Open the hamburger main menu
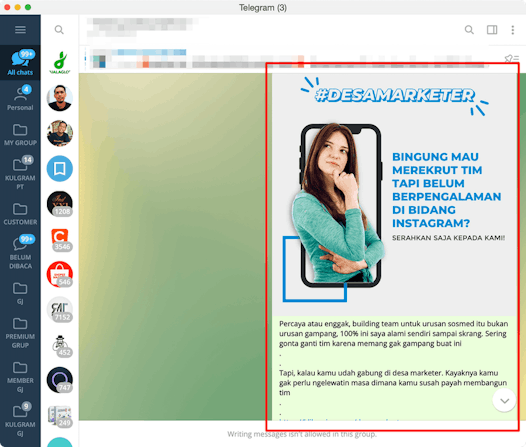526x447 pixels. [20, 30]
